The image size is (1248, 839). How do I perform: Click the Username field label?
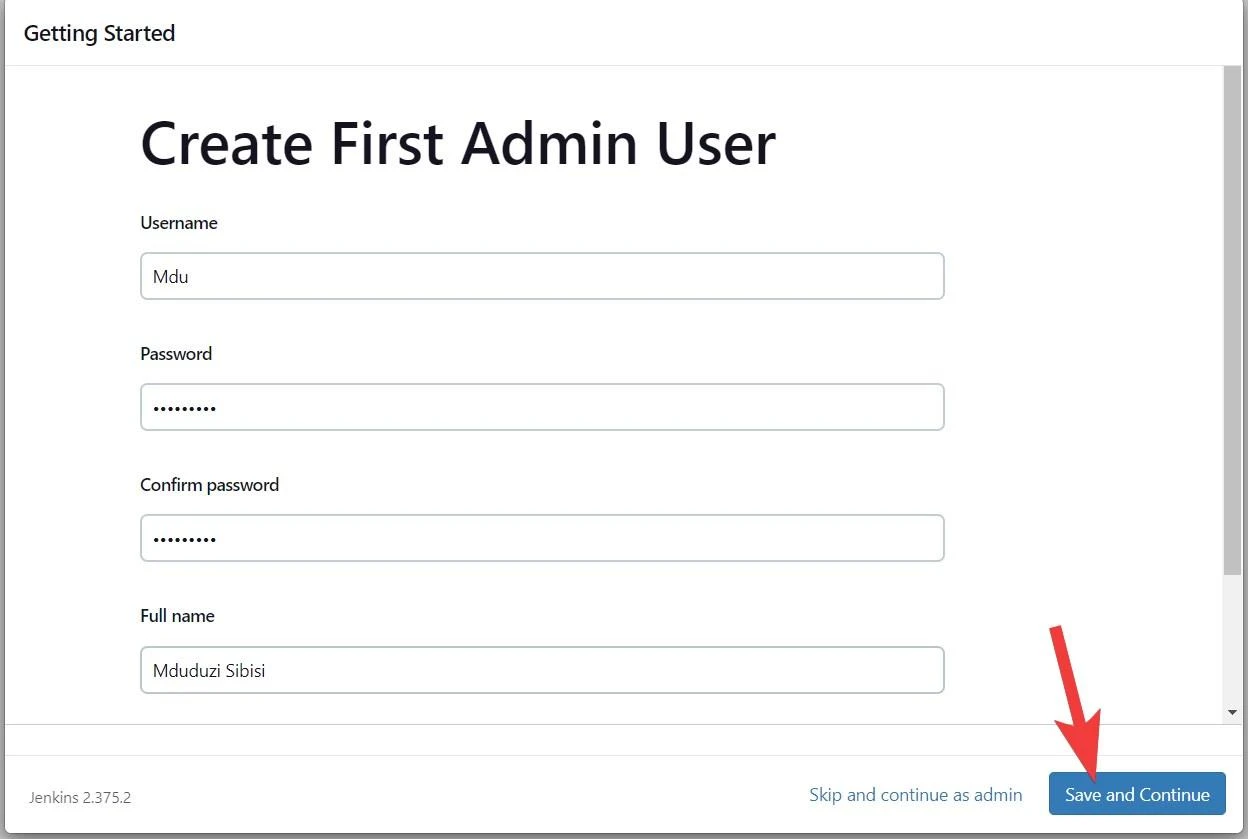pos(179,223)
